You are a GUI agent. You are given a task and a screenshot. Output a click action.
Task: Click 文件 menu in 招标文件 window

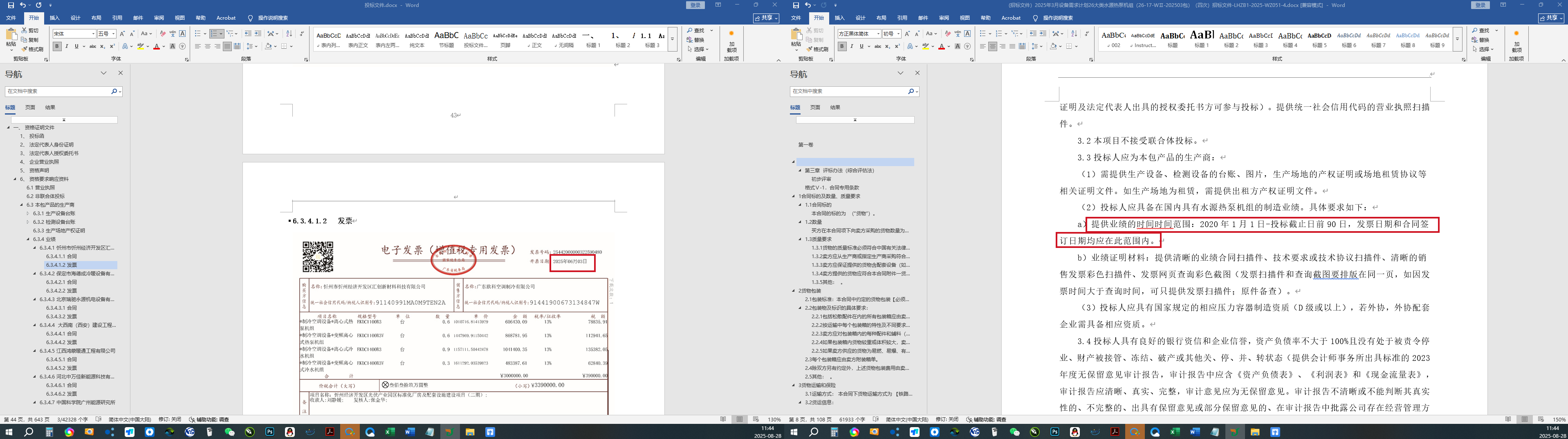[x=796, y=18]
